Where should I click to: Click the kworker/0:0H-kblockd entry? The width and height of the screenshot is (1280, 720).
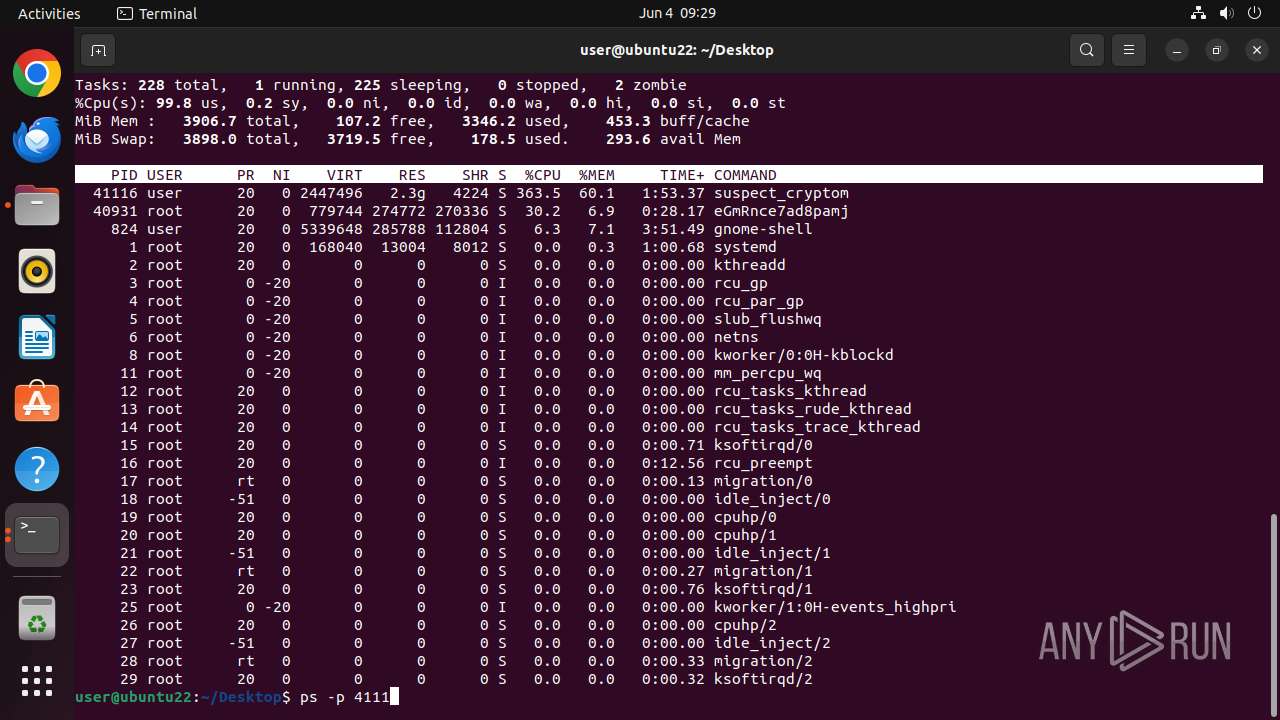pyautogui.click(x=804, y=355)
